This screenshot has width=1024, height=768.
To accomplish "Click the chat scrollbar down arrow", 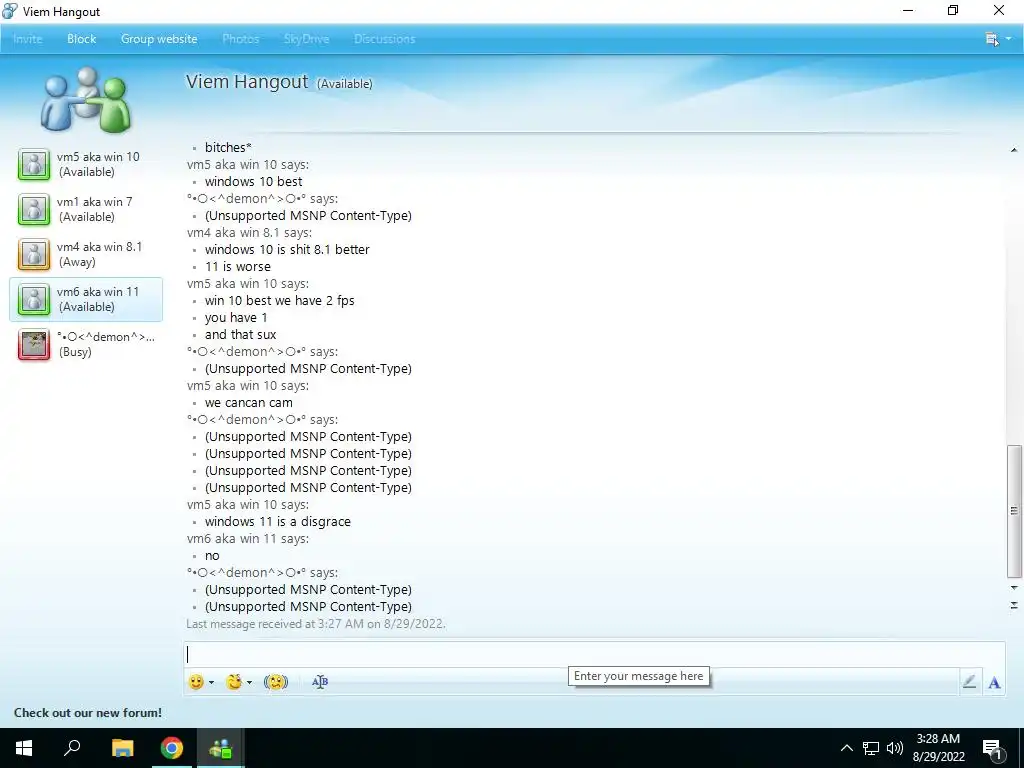I will [1014, 588].
